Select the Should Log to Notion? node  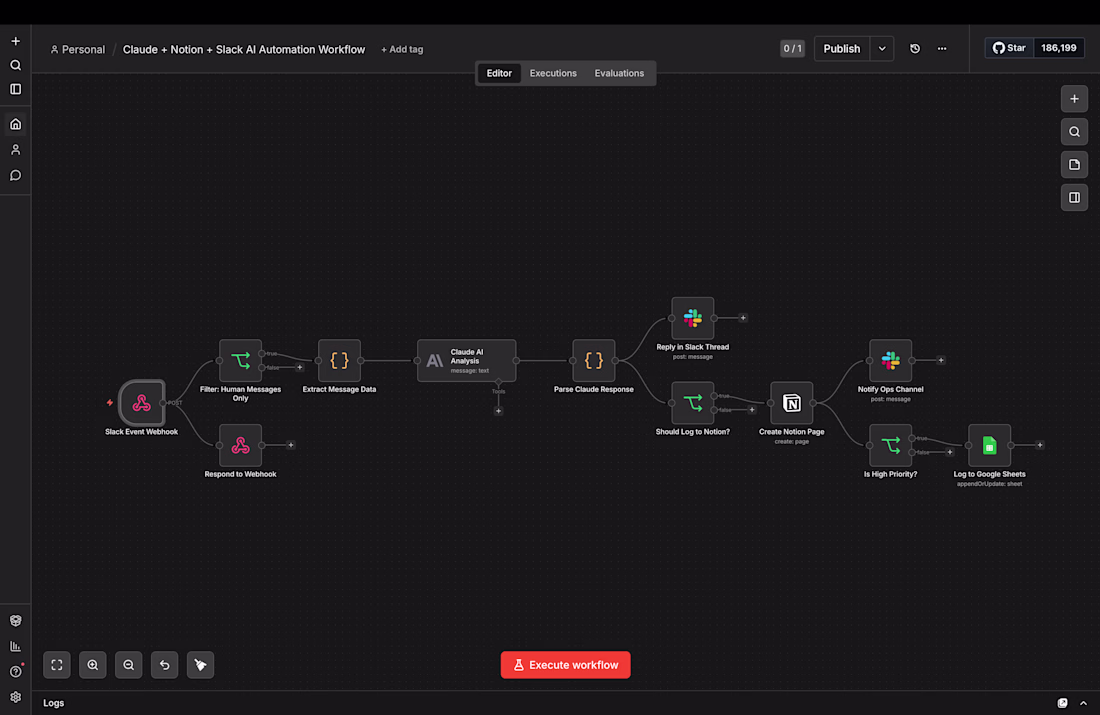coord(692,403)
